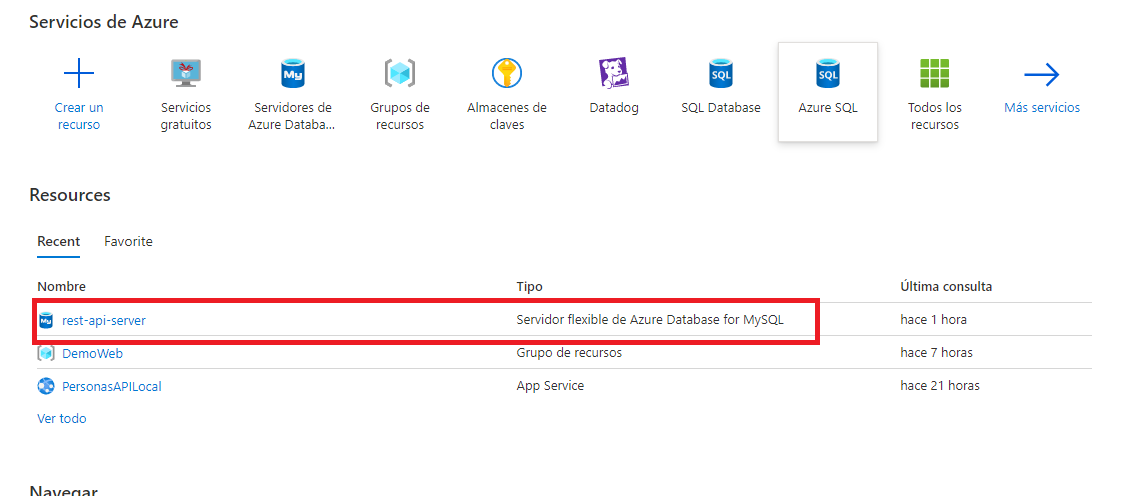This screenshot has width=1137, height=496.
Task: Click the Grupos de recursos label
Action: 400,116
